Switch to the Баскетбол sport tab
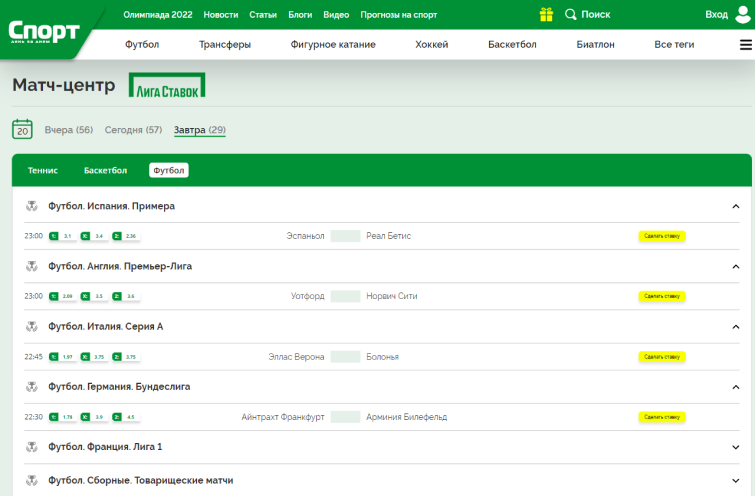This screenshot has width=755, height=497. [105, 170]
